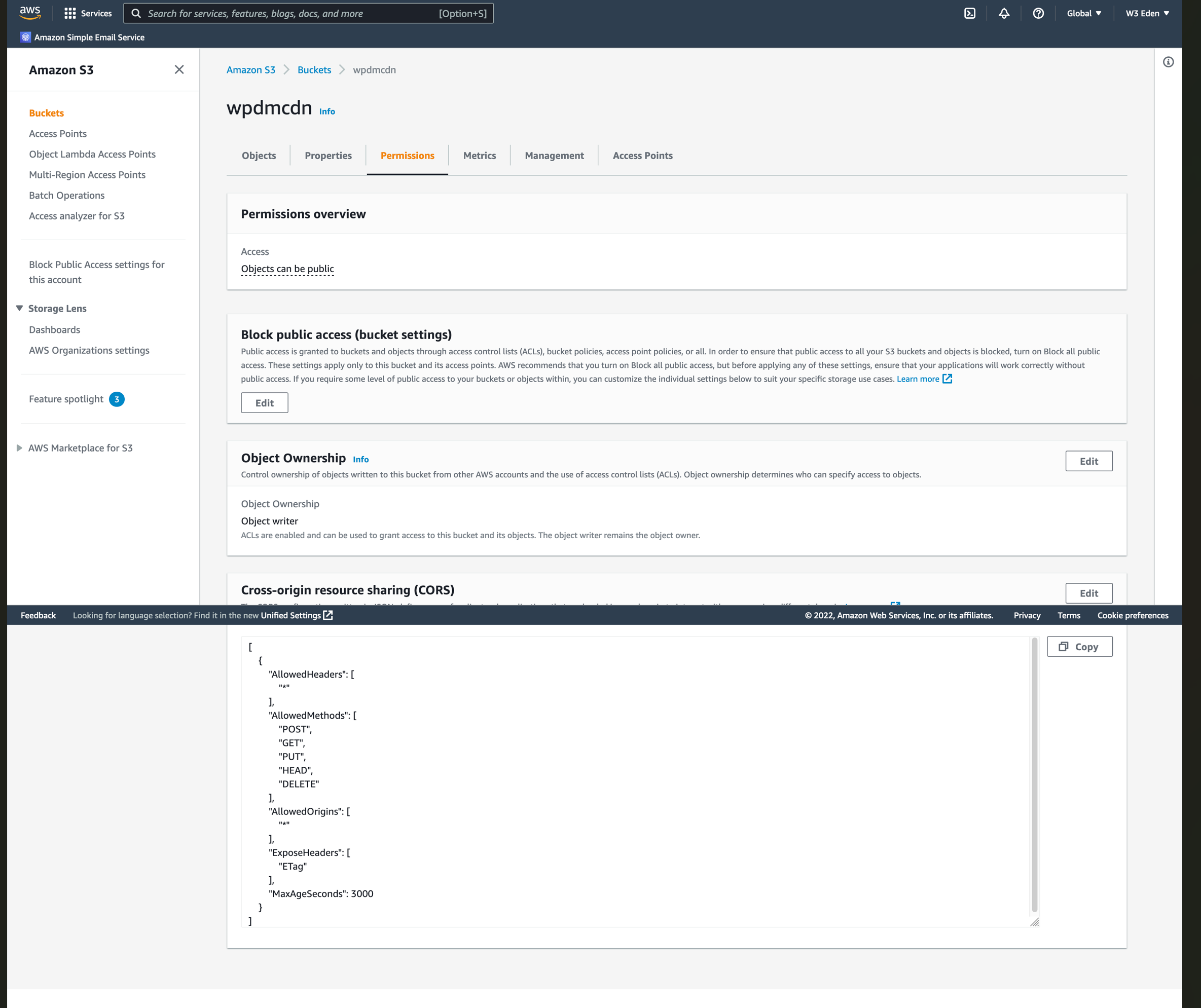Click inside the CORS JSON text area
The height and width of the screenshot is (1008, 1201).
pyautogui.click(x=639, y=781)
